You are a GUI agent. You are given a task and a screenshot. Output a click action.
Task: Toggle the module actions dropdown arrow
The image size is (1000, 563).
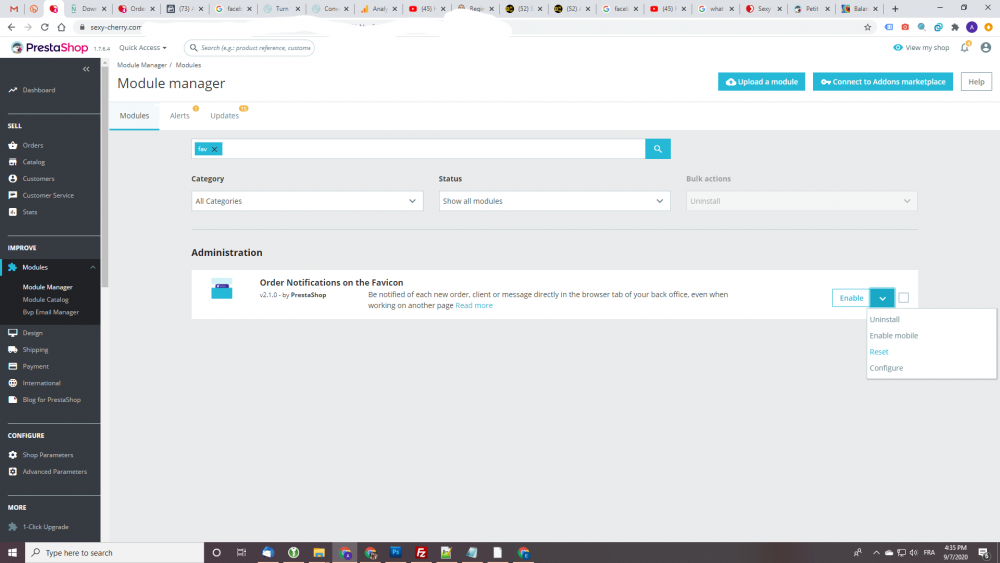[x=882, y=298]
